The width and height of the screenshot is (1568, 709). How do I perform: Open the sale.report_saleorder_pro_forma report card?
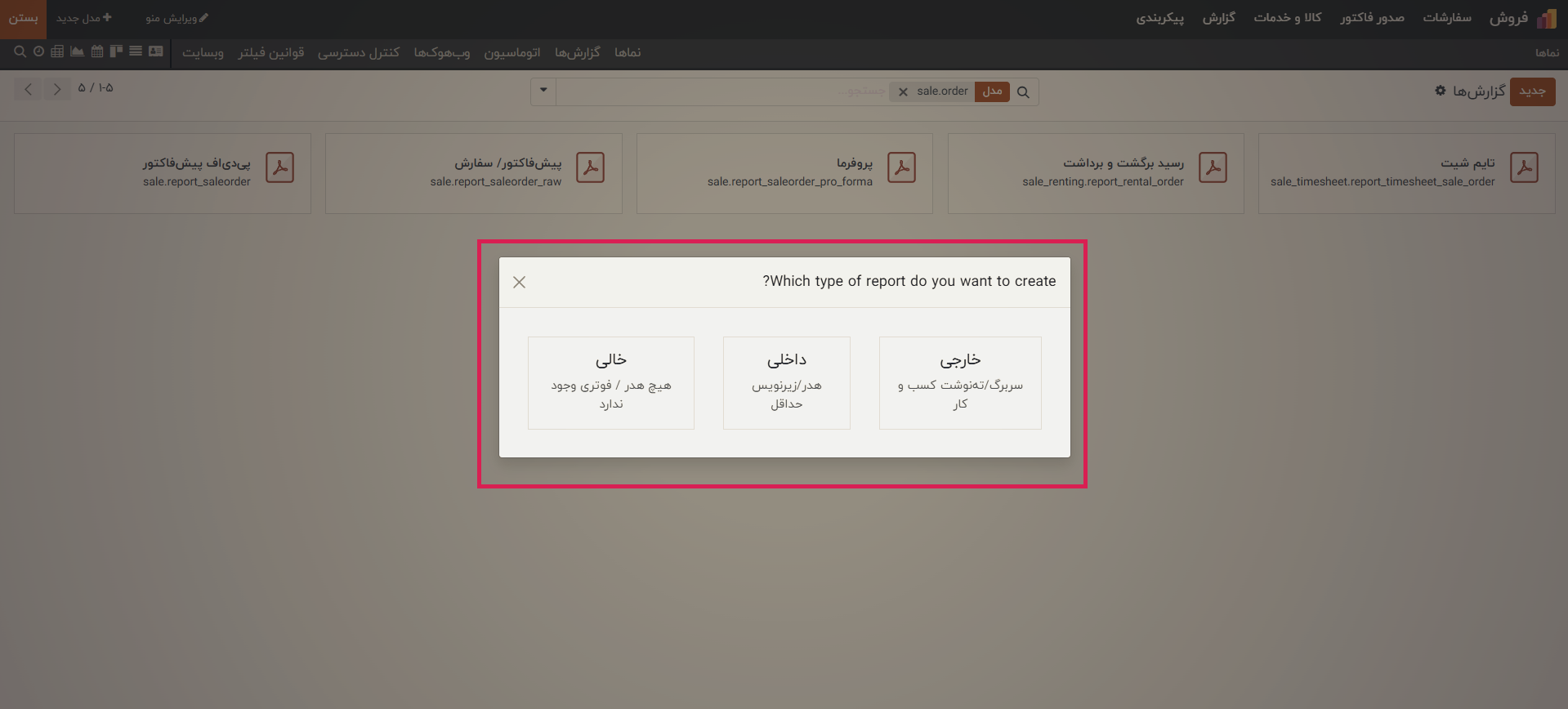784,174
